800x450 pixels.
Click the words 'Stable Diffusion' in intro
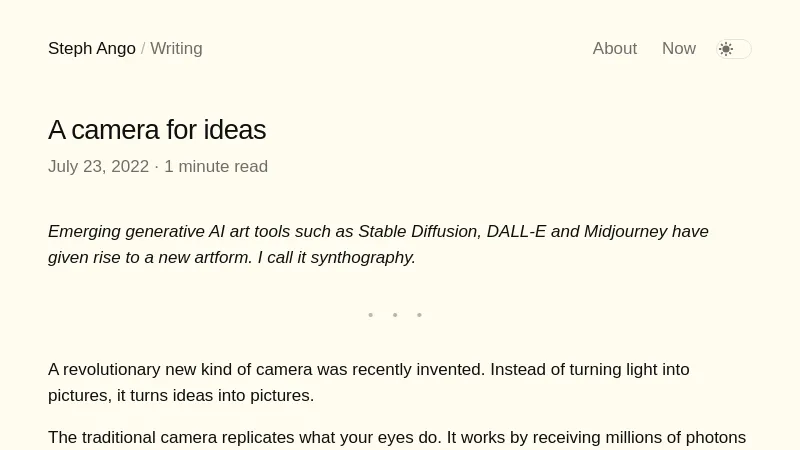coord(416,232)
